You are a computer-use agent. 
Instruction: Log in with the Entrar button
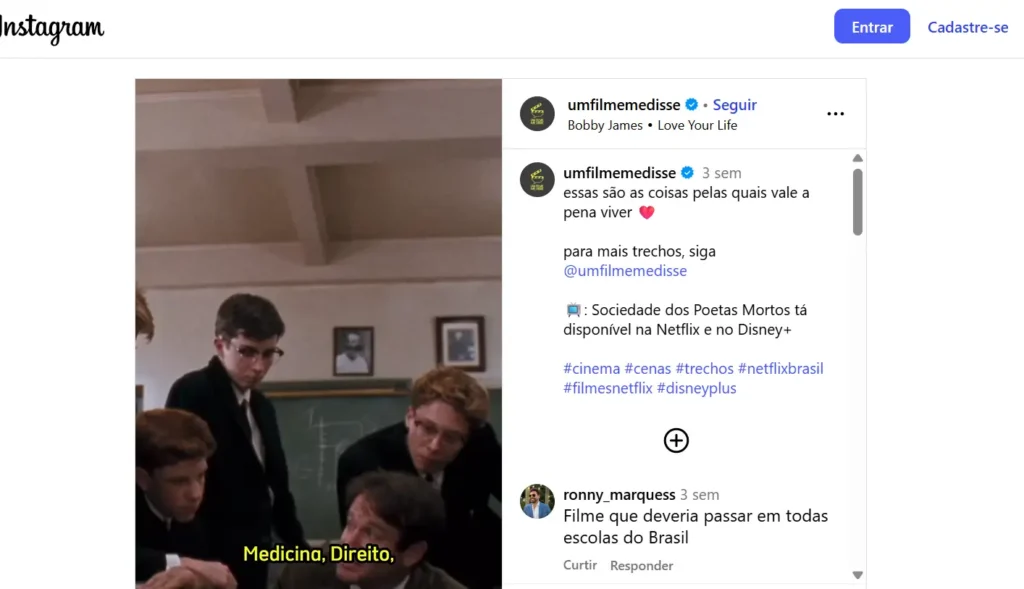click(872, 27)
